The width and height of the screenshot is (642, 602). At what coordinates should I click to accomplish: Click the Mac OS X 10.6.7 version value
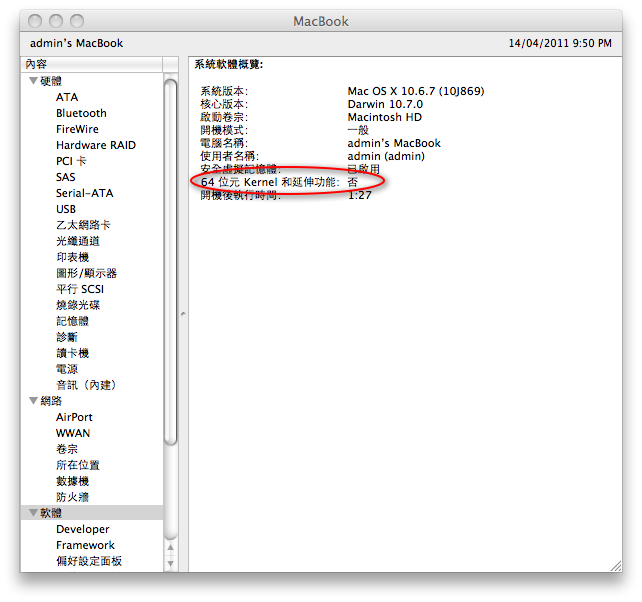coord(416,91)
